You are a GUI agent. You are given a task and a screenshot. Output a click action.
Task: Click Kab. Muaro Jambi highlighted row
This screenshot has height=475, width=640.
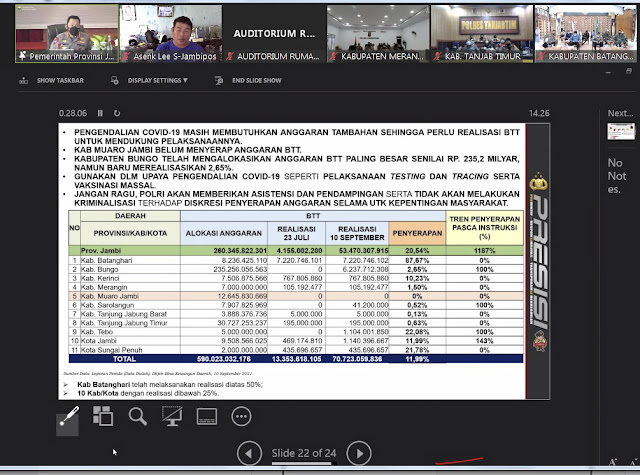coord(296,296)
